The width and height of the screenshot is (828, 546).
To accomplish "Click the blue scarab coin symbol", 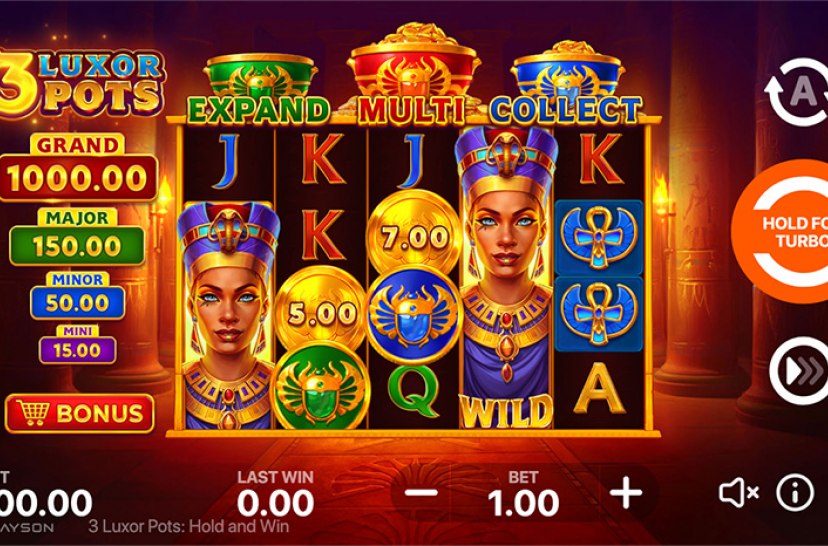I will point(413,315).
